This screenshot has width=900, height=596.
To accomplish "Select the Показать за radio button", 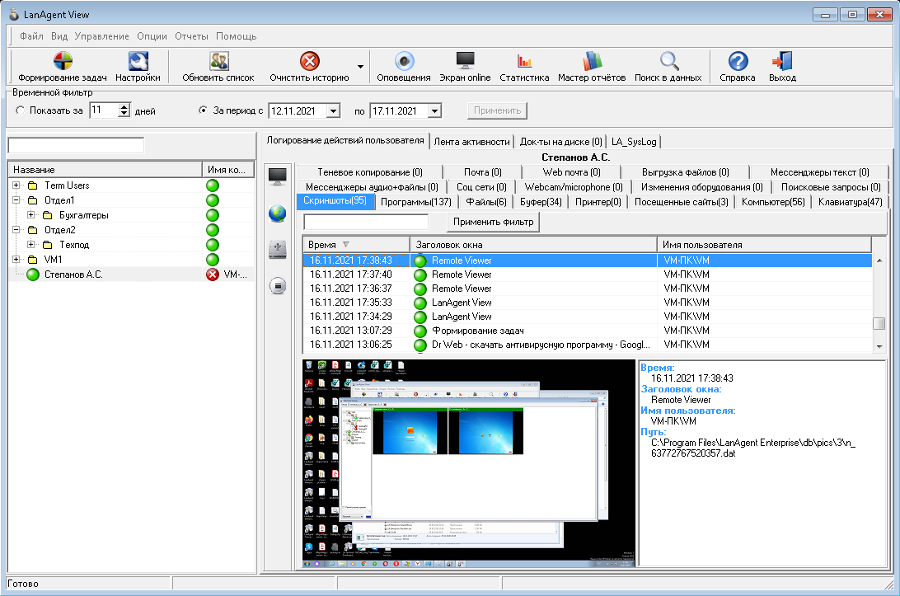I will 21,111.
